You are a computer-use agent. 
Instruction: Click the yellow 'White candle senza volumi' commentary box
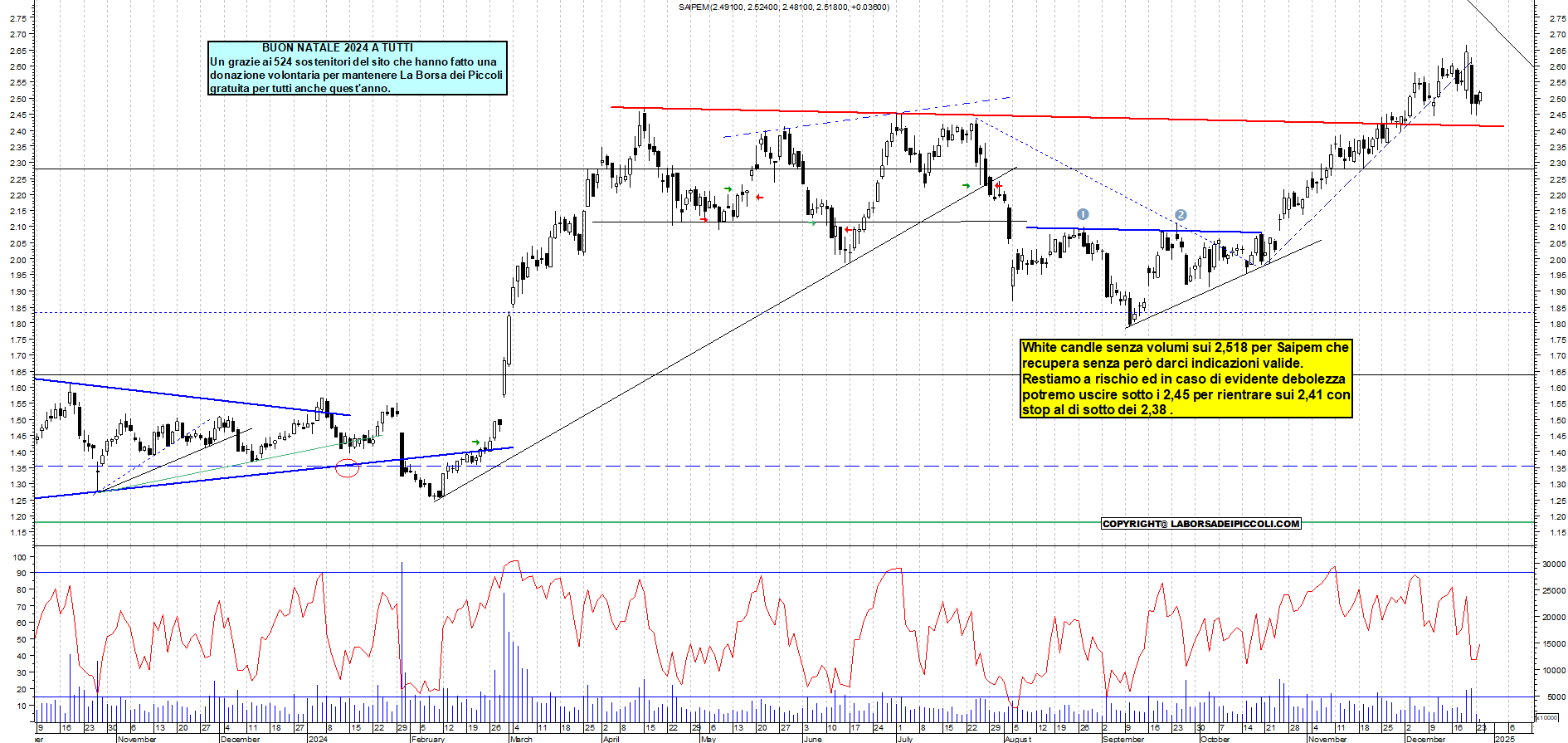pyautogui.click(x=1186, y=378)
